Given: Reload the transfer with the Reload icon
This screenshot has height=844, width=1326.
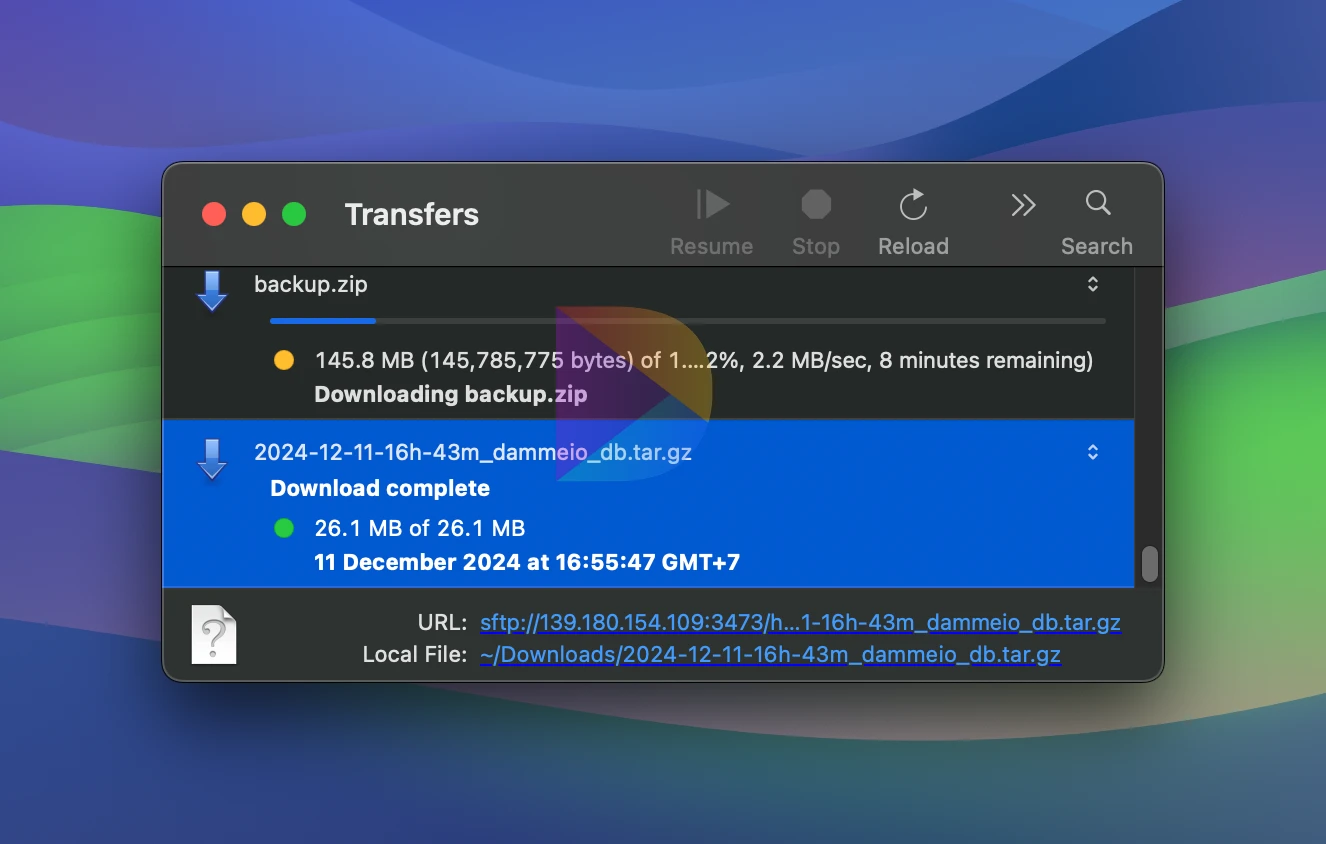Looking at the screenshot, I should point(913,205).
